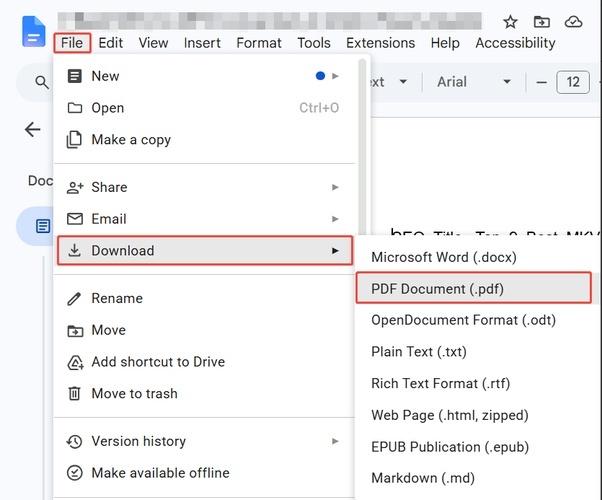This screenshot has height=500, width=602.
Task: Click the font size field showing 12
Action: (573, 82)
